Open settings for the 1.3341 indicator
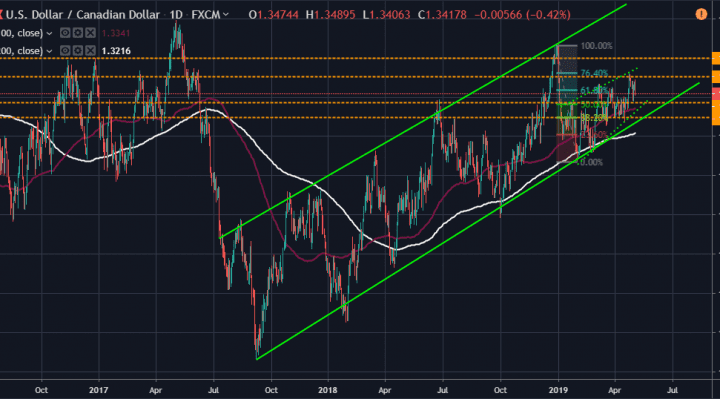Image resolution: width=720 pixels, height=399 pixels. [x=78, y=33]
